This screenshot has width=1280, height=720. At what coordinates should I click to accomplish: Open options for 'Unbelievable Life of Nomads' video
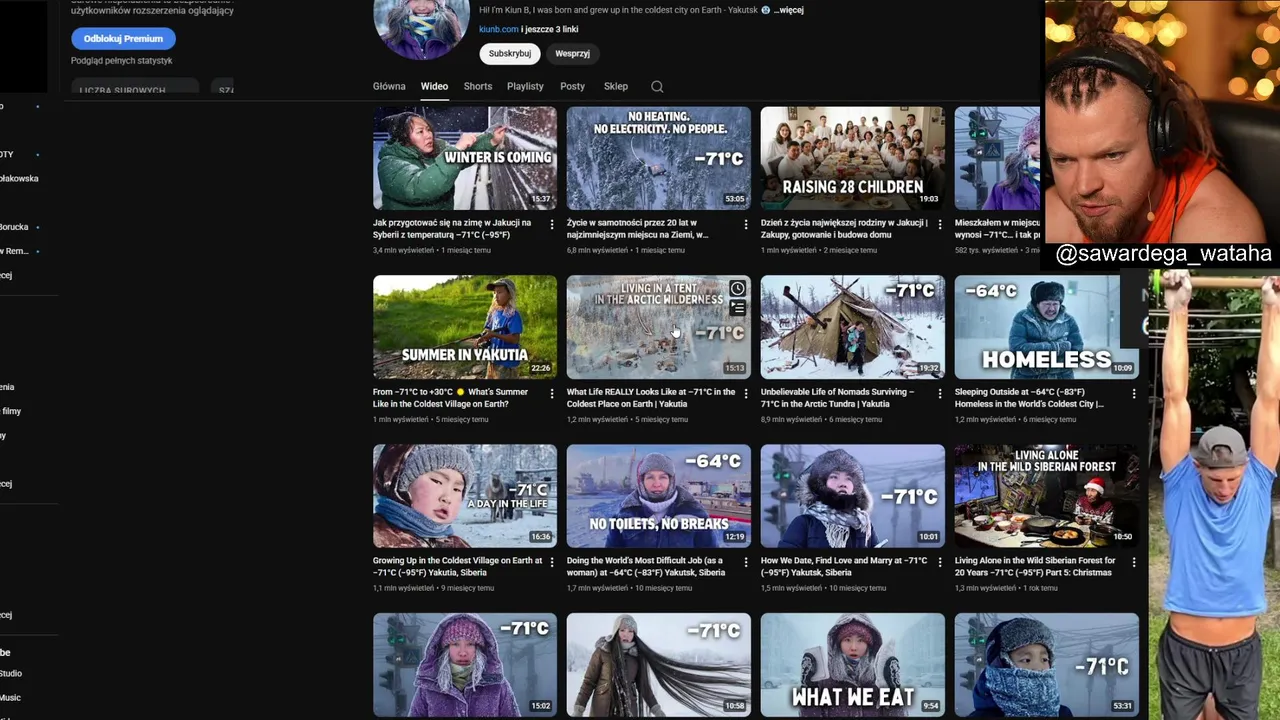tap(940, 394)
